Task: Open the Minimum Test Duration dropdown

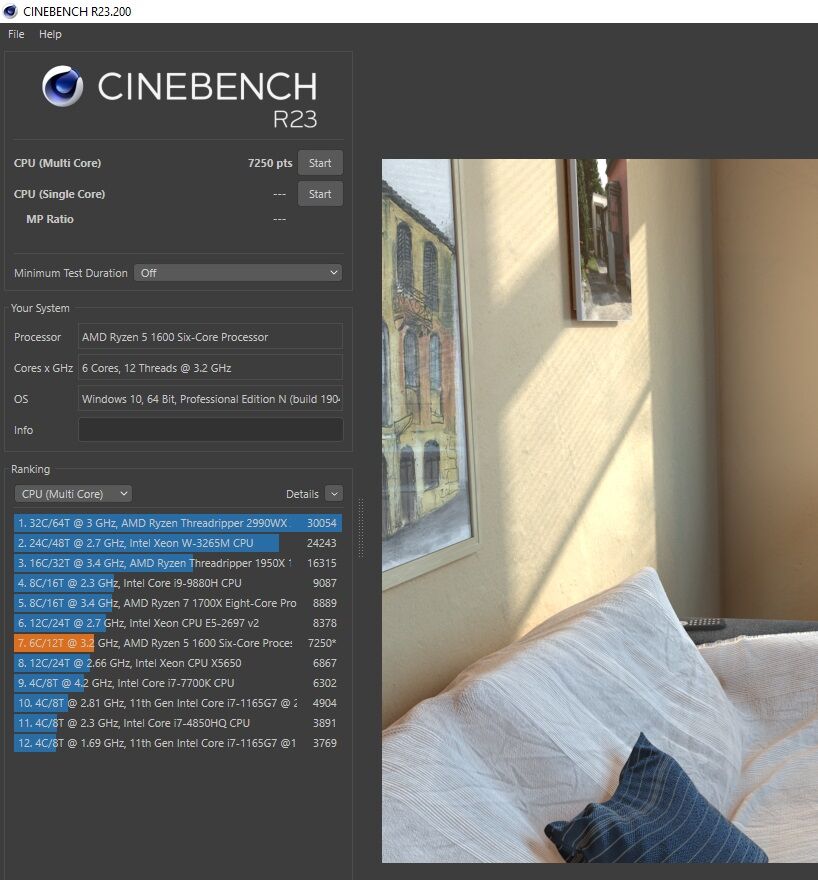Action: coord(238,273)
